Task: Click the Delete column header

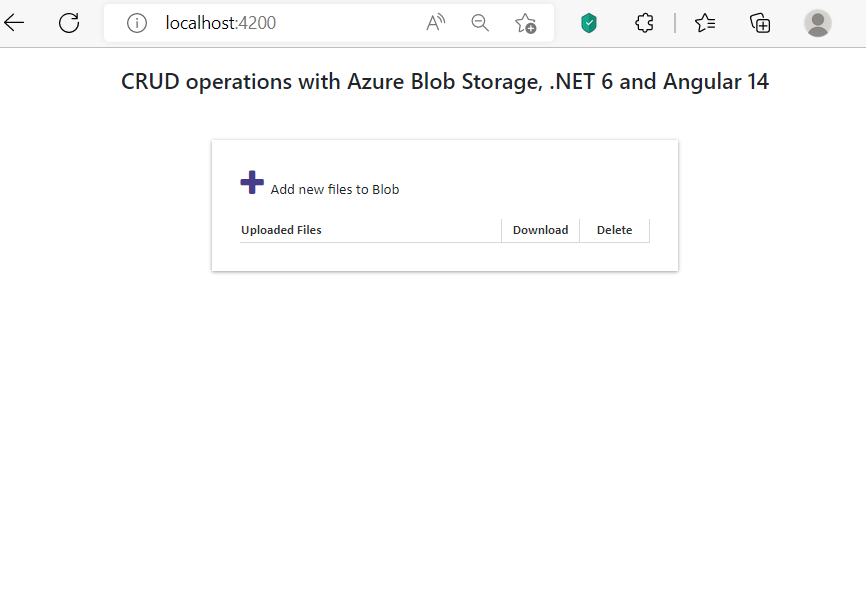Action: (614, 230)
